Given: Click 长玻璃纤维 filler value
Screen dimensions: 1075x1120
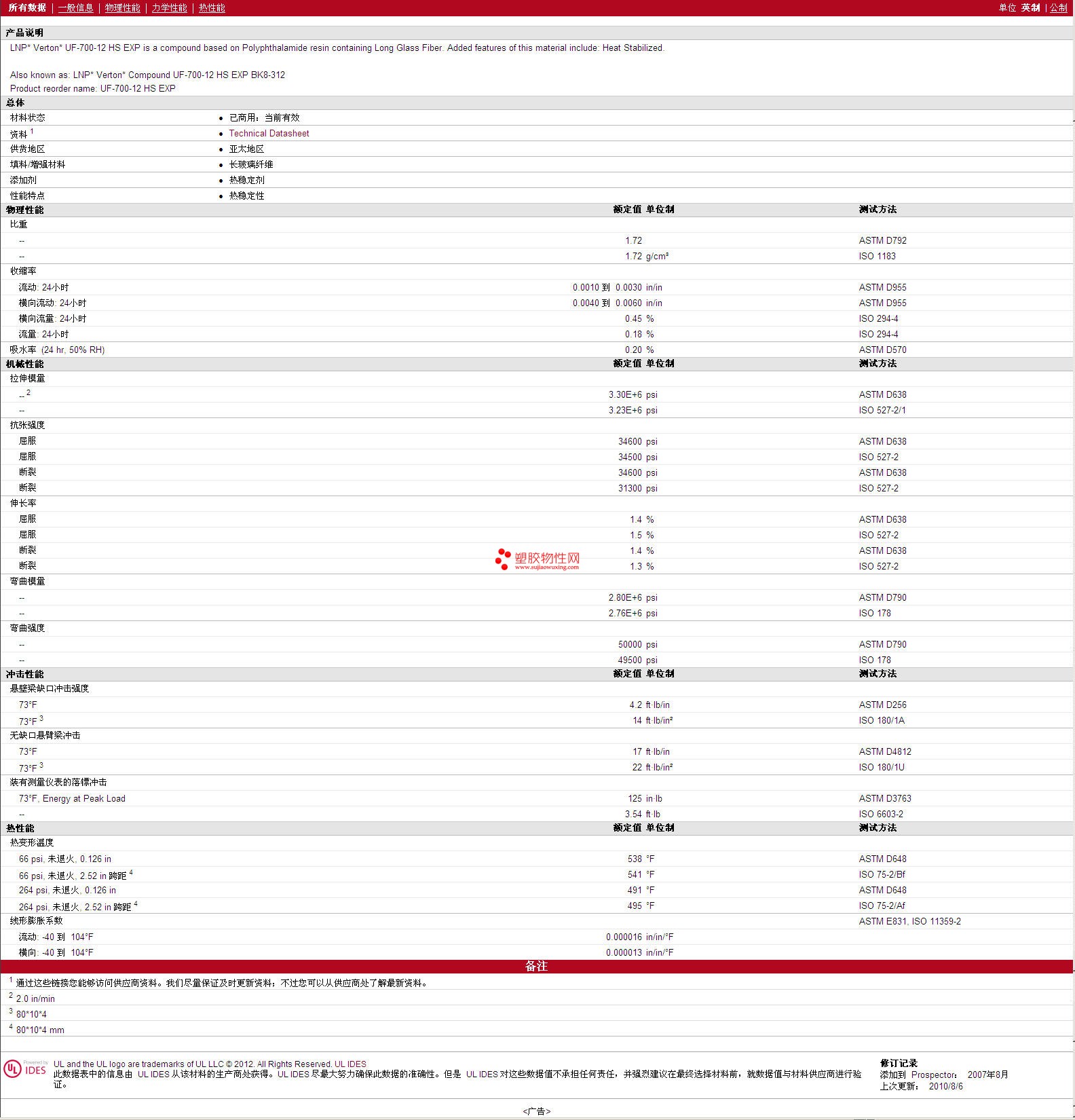Looking at the screenshot, I should click(251, 164).
